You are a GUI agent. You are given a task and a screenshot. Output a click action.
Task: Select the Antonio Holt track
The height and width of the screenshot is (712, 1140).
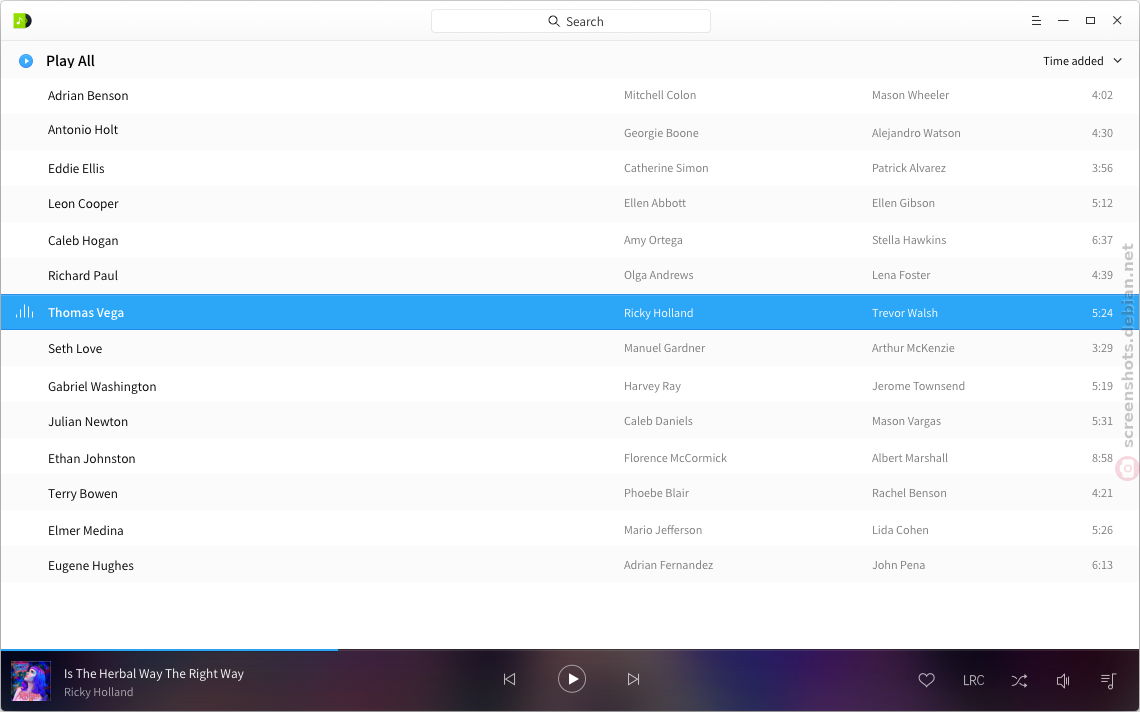[570, 132]
